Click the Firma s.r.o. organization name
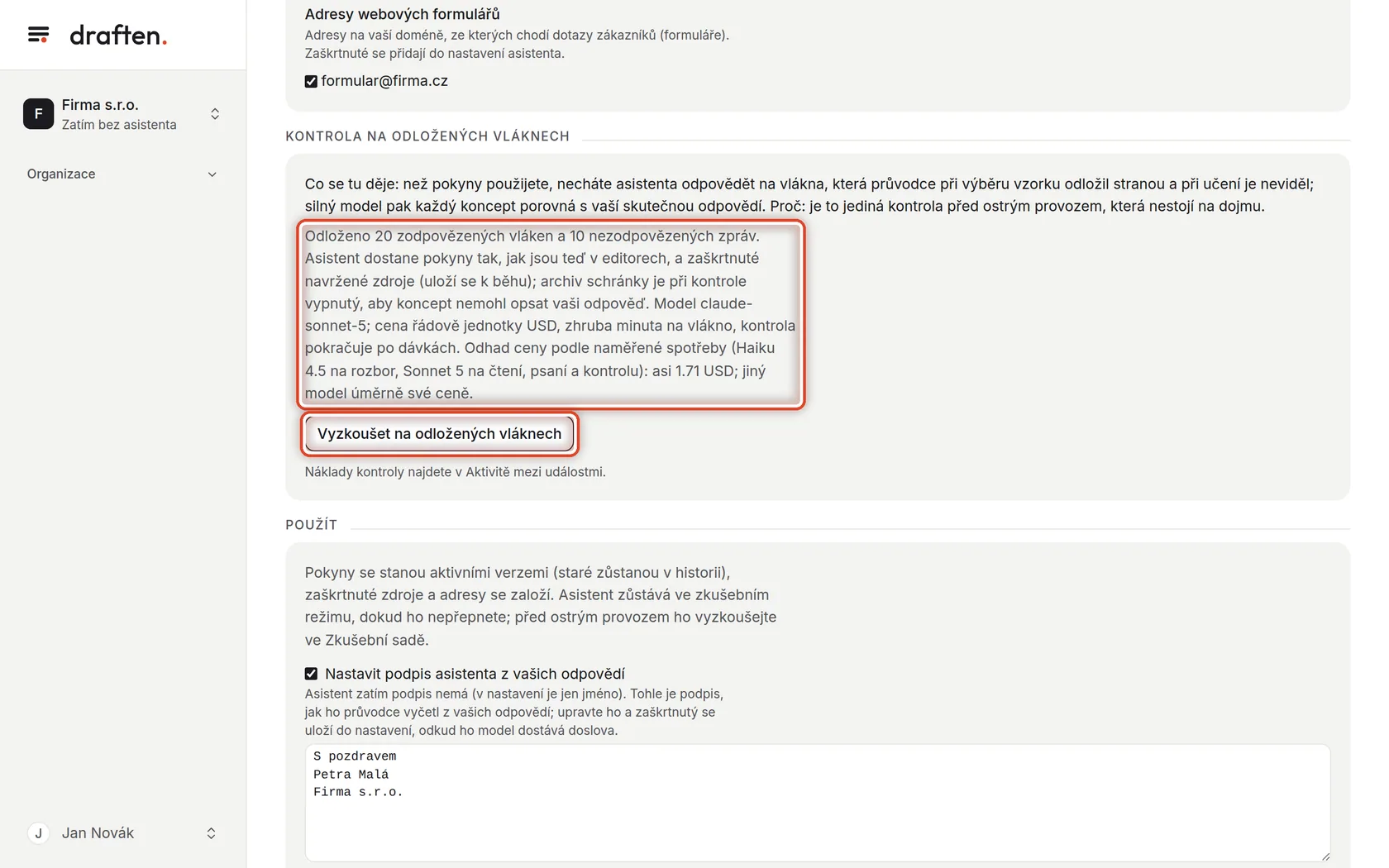Viewport: 1389px width, 868px height. (x=100, y=105)
